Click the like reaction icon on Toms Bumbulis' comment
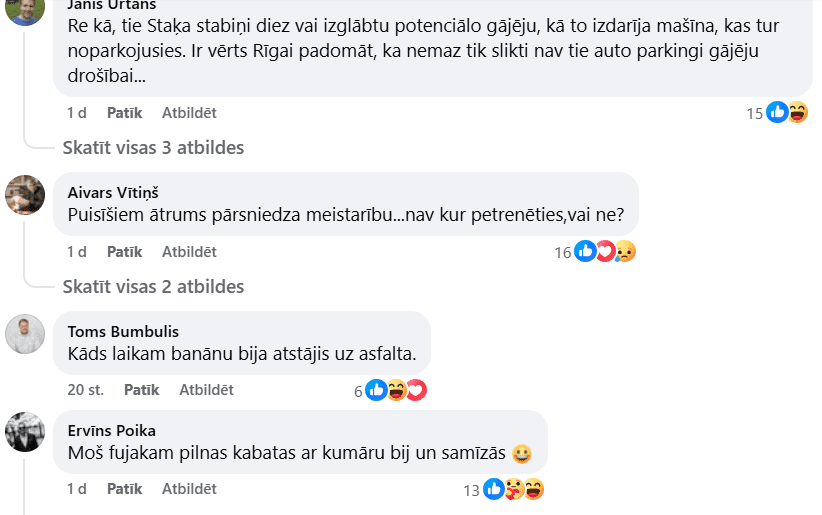822x515 pixels. (x=376, y=390)
